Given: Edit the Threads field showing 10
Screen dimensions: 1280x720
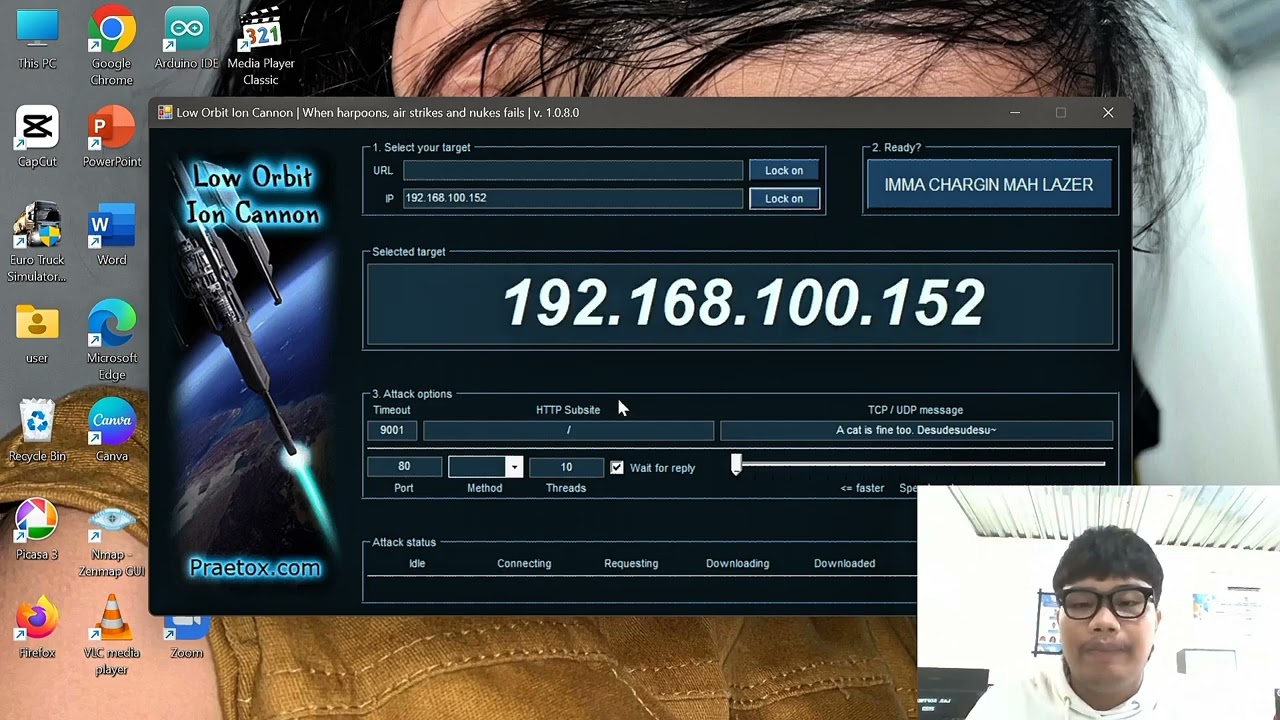Looking at the screenshot, I should [566, 466].
